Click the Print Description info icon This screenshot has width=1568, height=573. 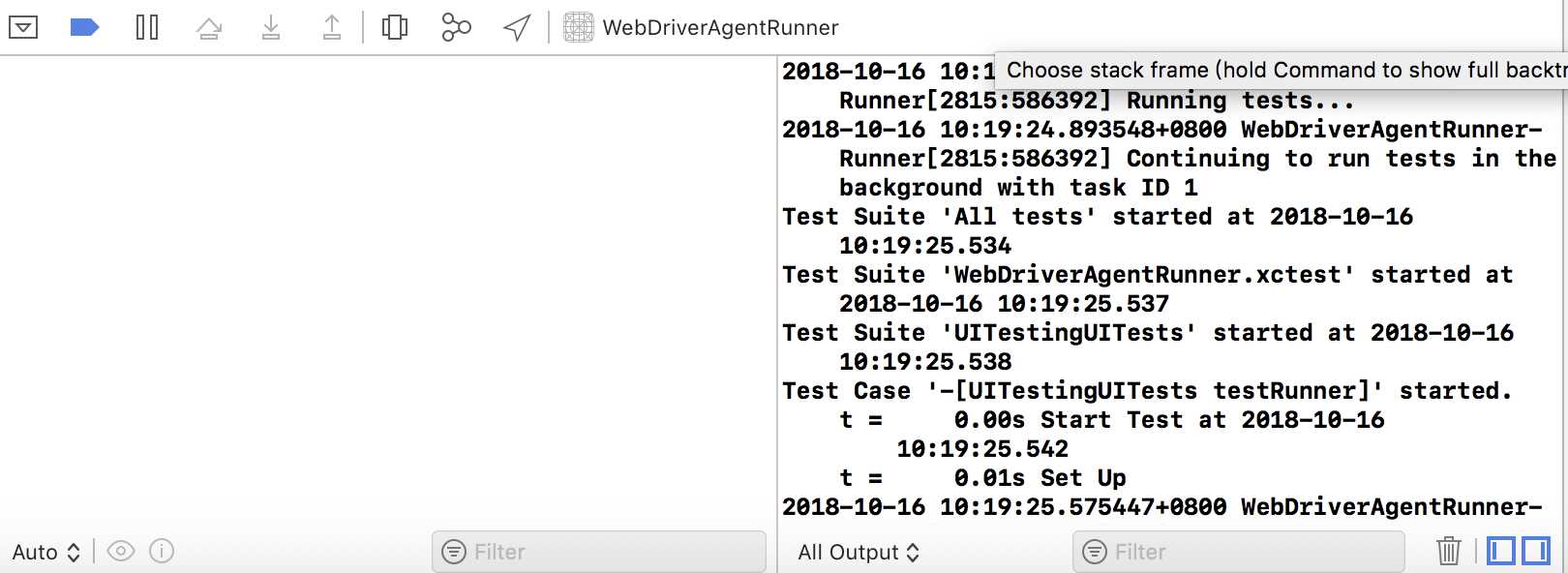click(162, 552)
